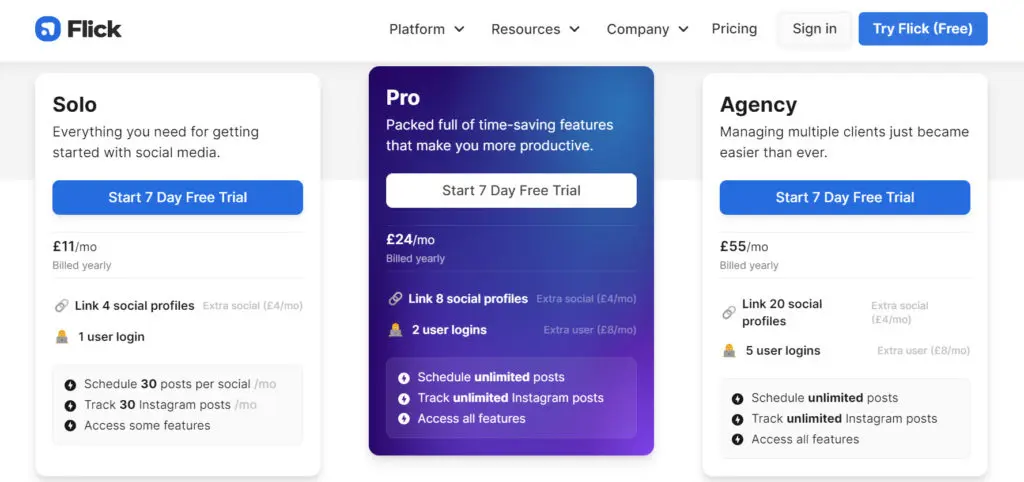Start the Pro plan 7 day free trial

511,191
